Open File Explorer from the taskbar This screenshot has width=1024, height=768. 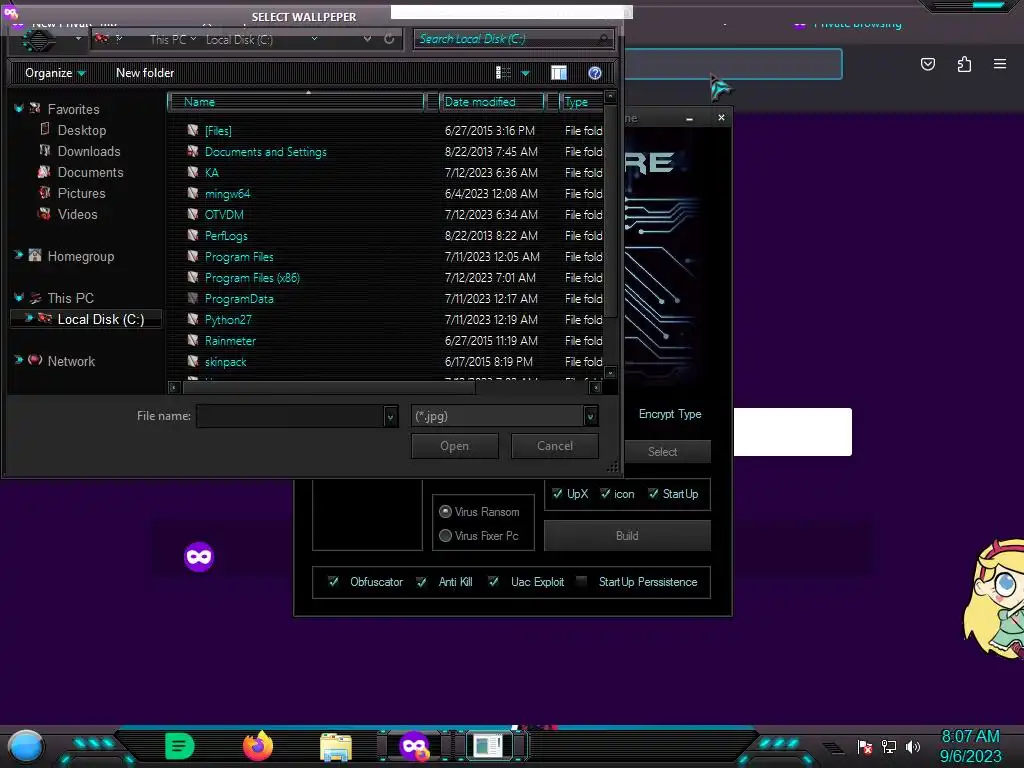[x=336, y=747]
